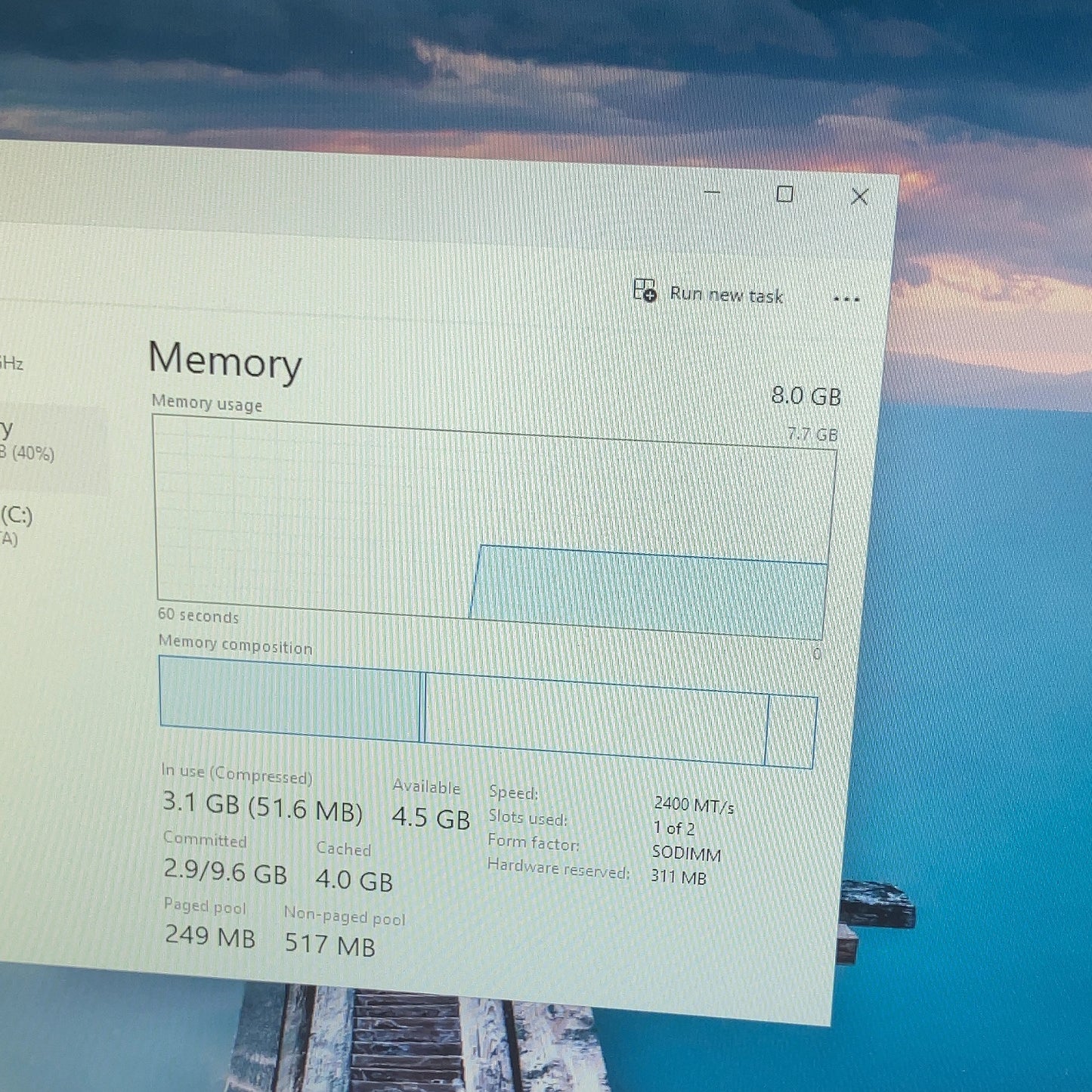Click the Available label
1092x1092 pixels.
(426, 787)
